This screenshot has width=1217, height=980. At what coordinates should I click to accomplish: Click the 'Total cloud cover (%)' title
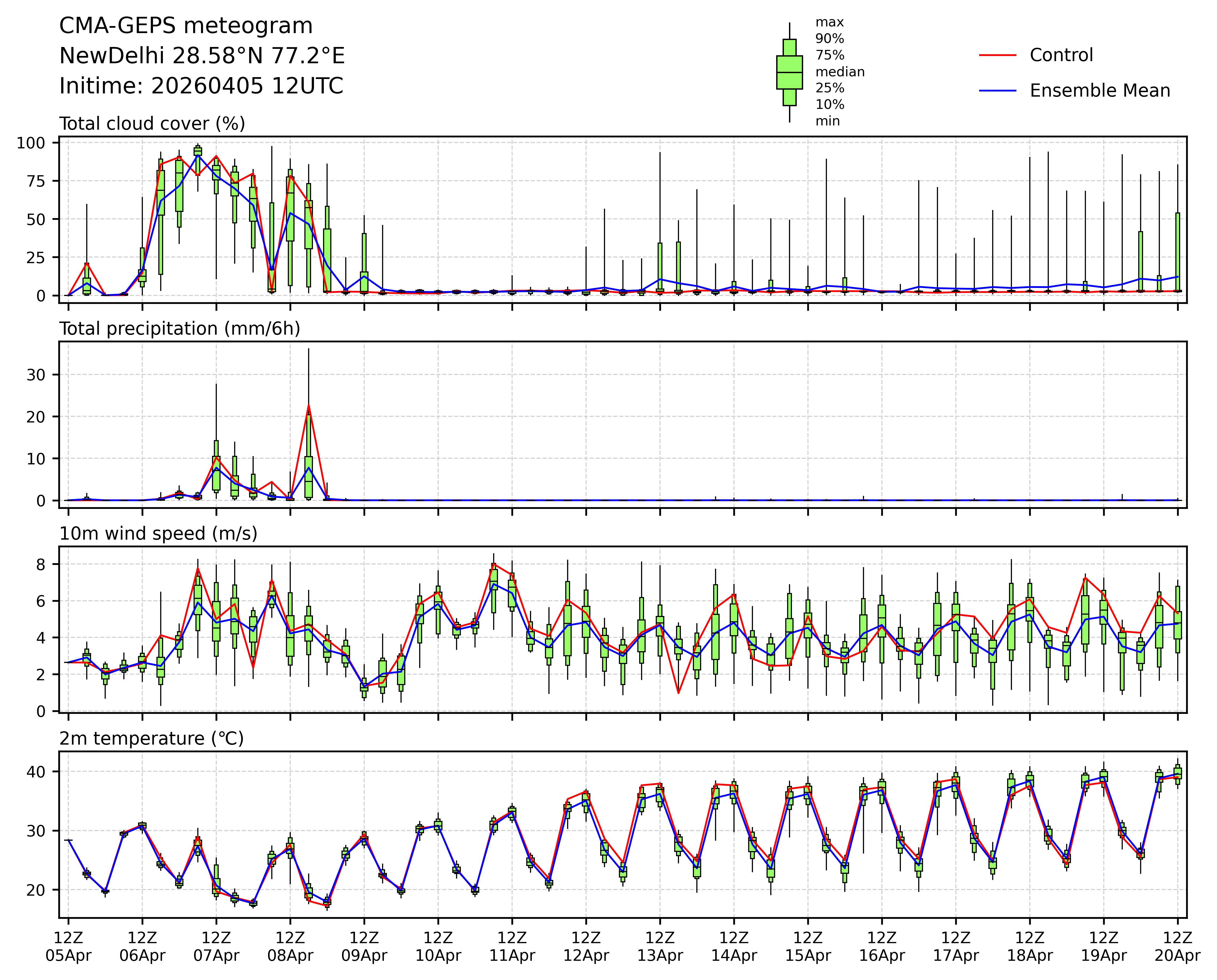tap(152, 124)
